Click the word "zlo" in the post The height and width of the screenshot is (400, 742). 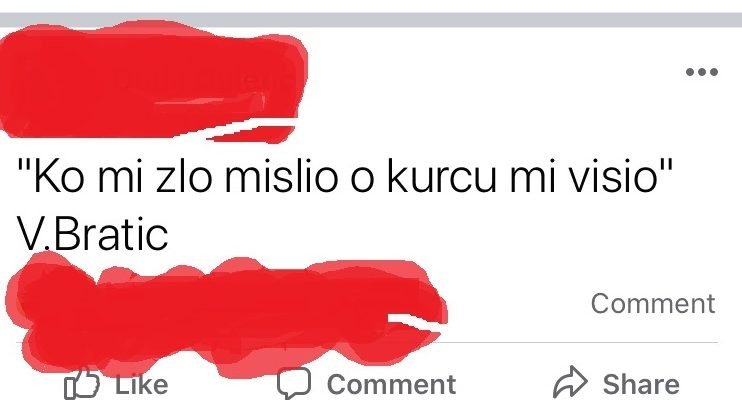tap(183, 177)
